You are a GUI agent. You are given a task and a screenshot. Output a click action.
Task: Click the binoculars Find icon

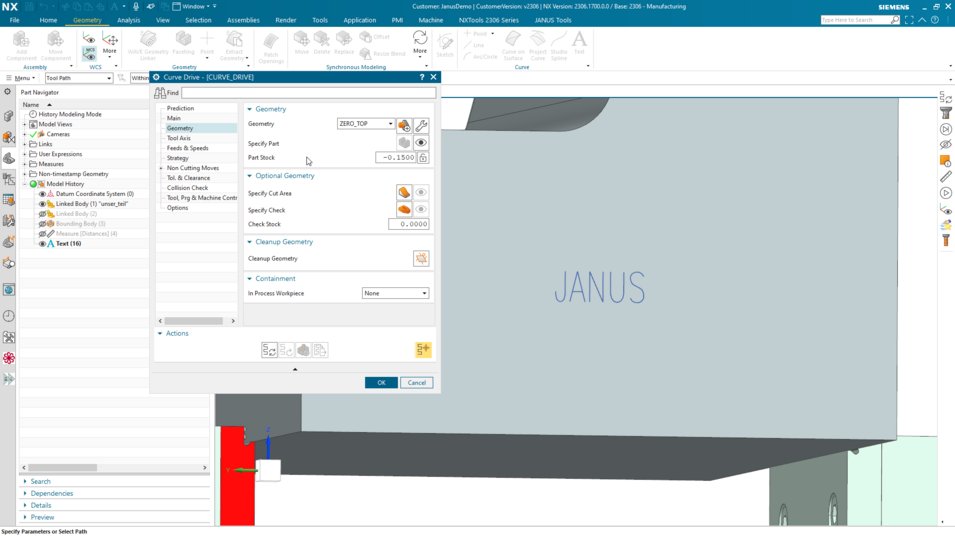tap(160, 93)
